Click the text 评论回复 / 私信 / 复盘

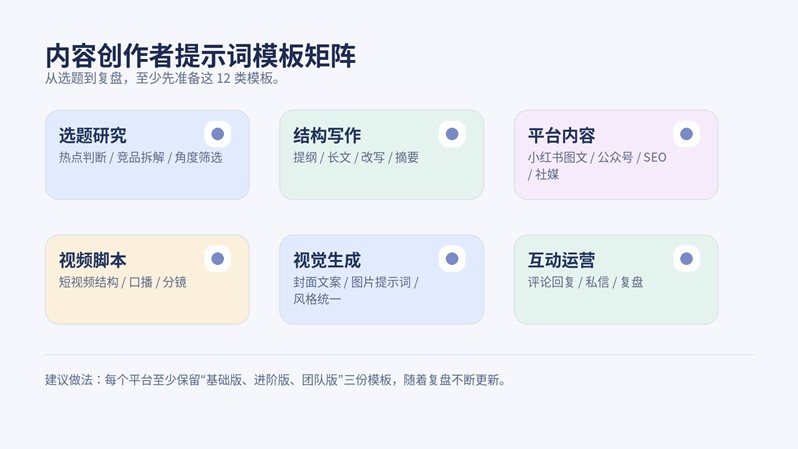(585, 282)
